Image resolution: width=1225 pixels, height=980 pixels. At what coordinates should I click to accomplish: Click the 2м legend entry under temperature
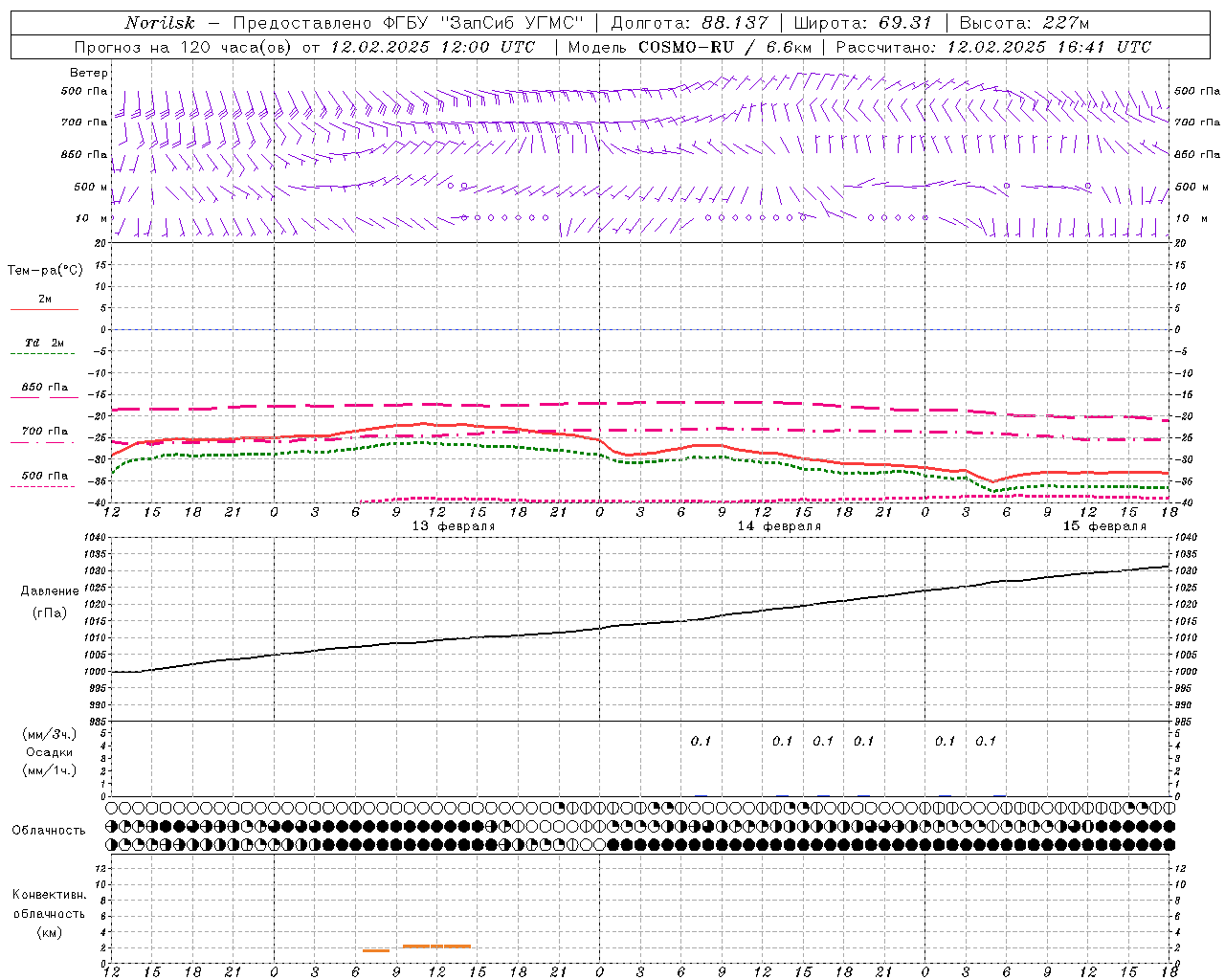point(45,299)
